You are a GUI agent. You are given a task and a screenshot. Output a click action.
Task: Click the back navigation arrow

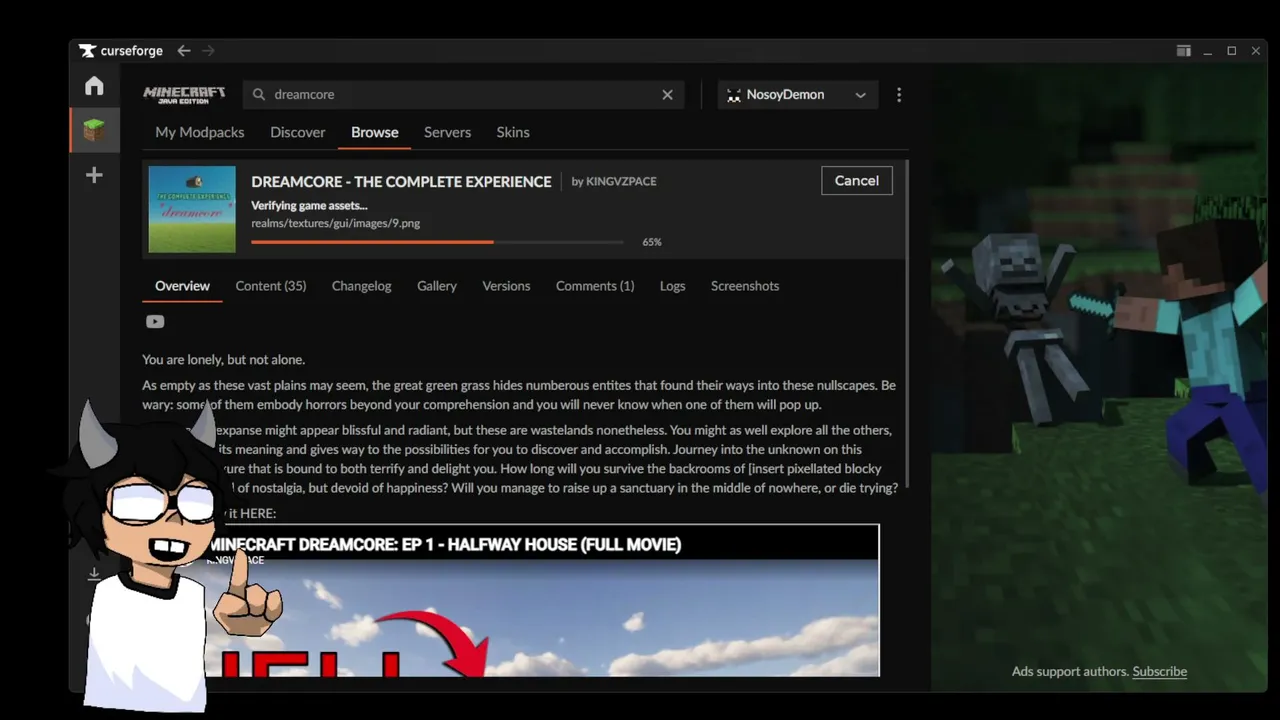tap(184, 51)
